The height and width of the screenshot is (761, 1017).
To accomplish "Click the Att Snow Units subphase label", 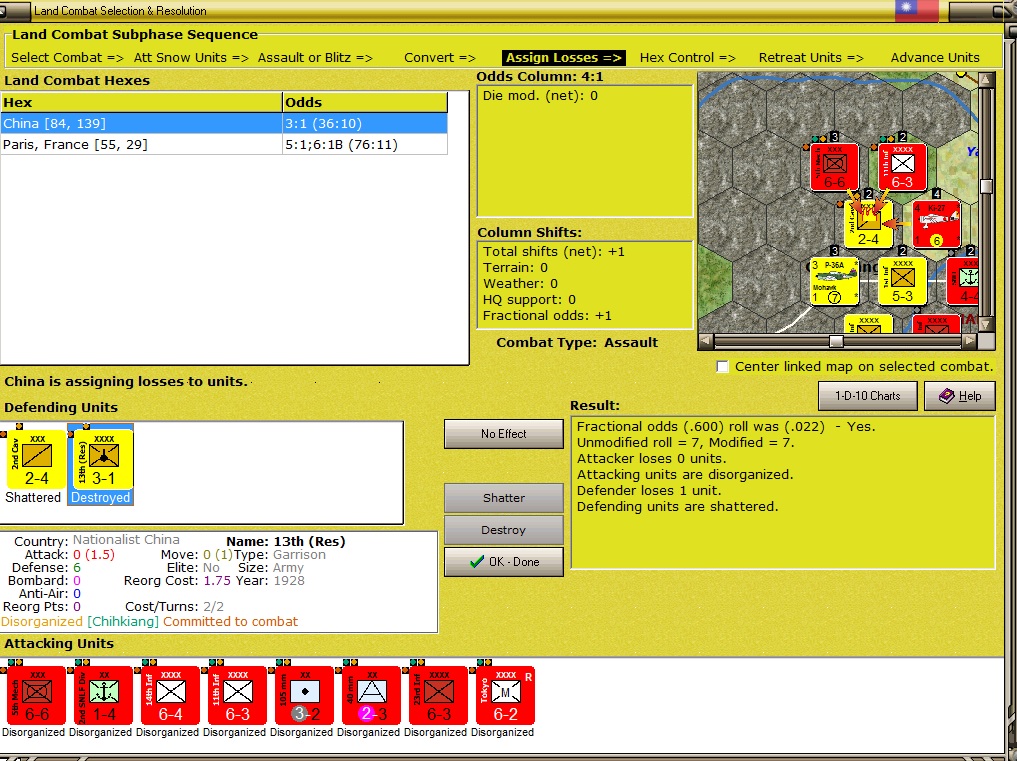I will pyautogui.click(x=191, y=58).
